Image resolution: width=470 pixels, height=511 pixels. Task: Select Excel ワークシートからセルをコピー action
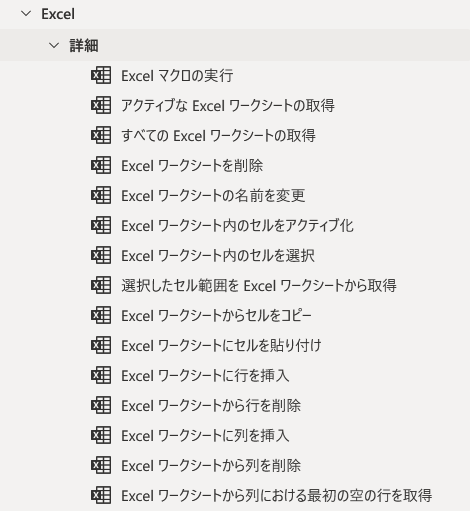pos(216,315)
